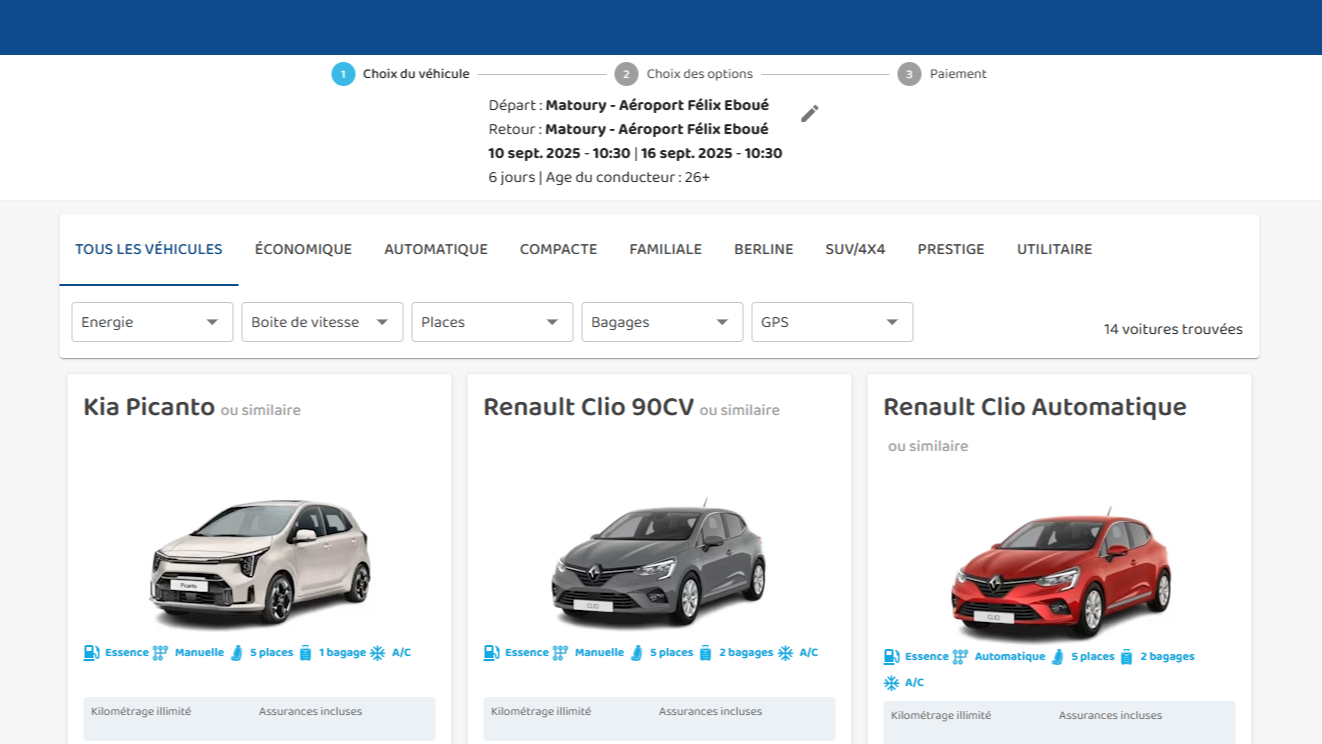Image resolution: width=1322 pixels, height=744 pixels.
Task: Go to the BERLINE tab
Action: [x=763, y=250]
